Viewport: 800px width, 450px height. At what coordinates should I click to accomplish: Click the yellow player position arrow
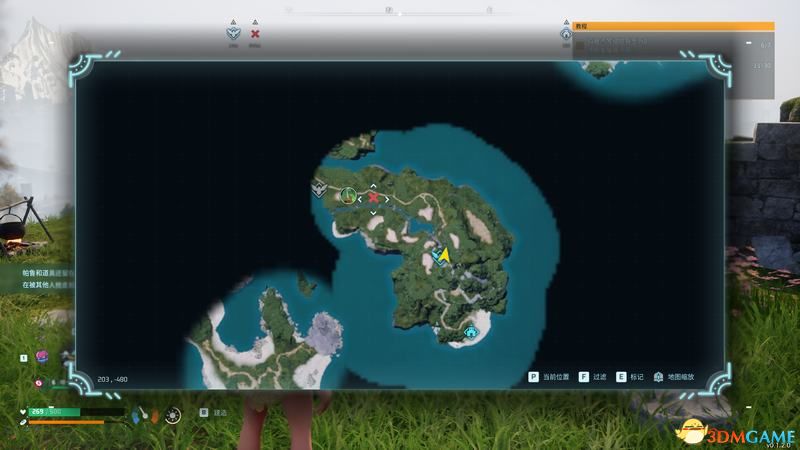click(x=445, y=255)
